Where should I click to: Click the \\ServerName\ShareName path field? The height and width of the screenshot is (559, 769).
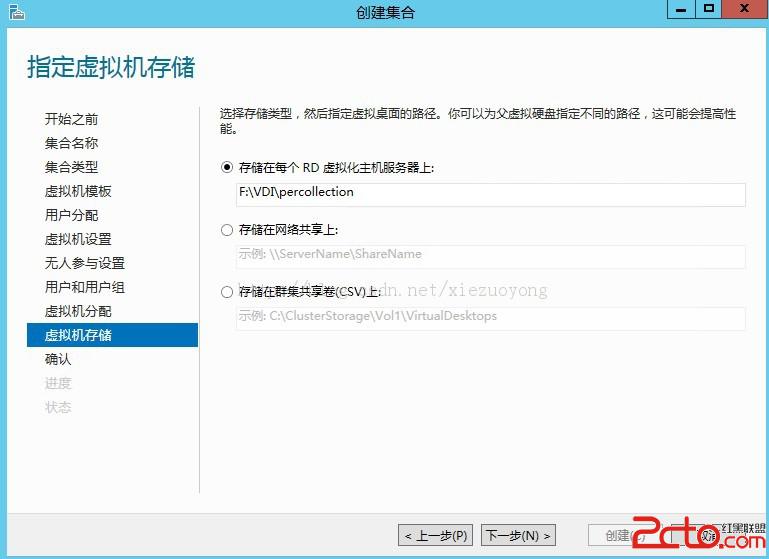click(490, 256)
